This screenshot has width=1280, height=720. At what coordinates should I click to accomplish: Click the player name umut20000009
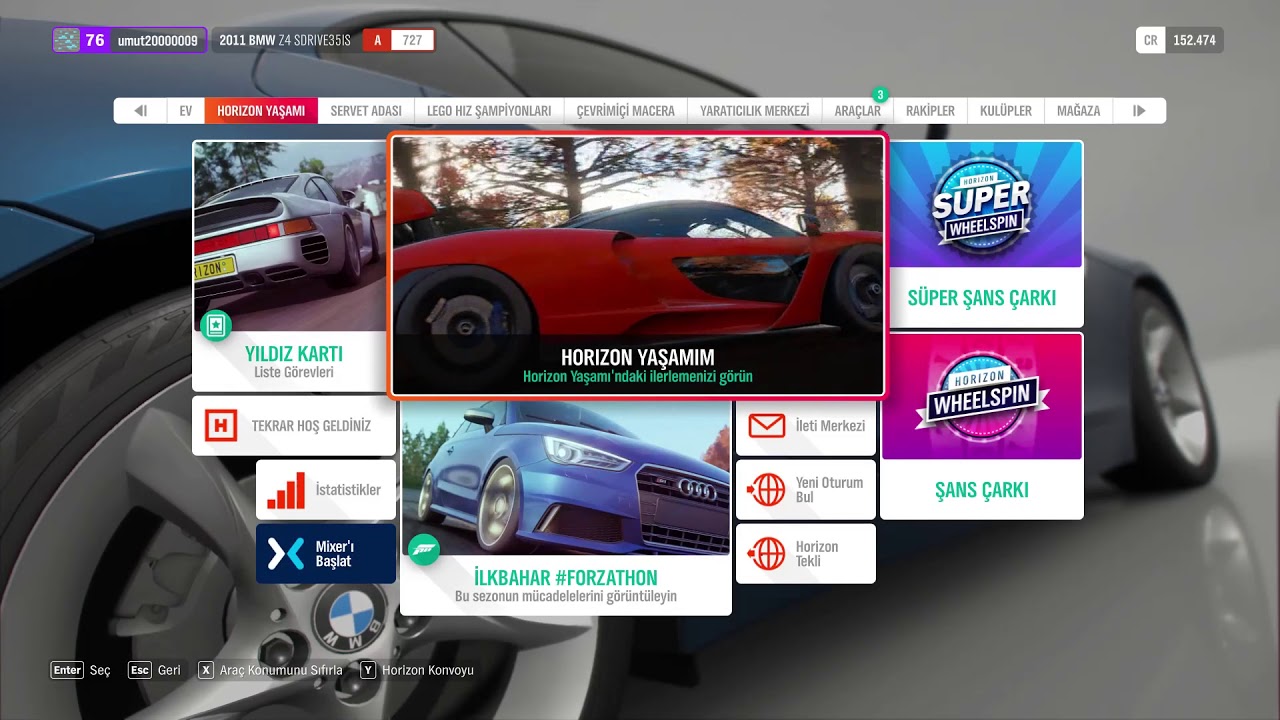click(x=157, y=41)
